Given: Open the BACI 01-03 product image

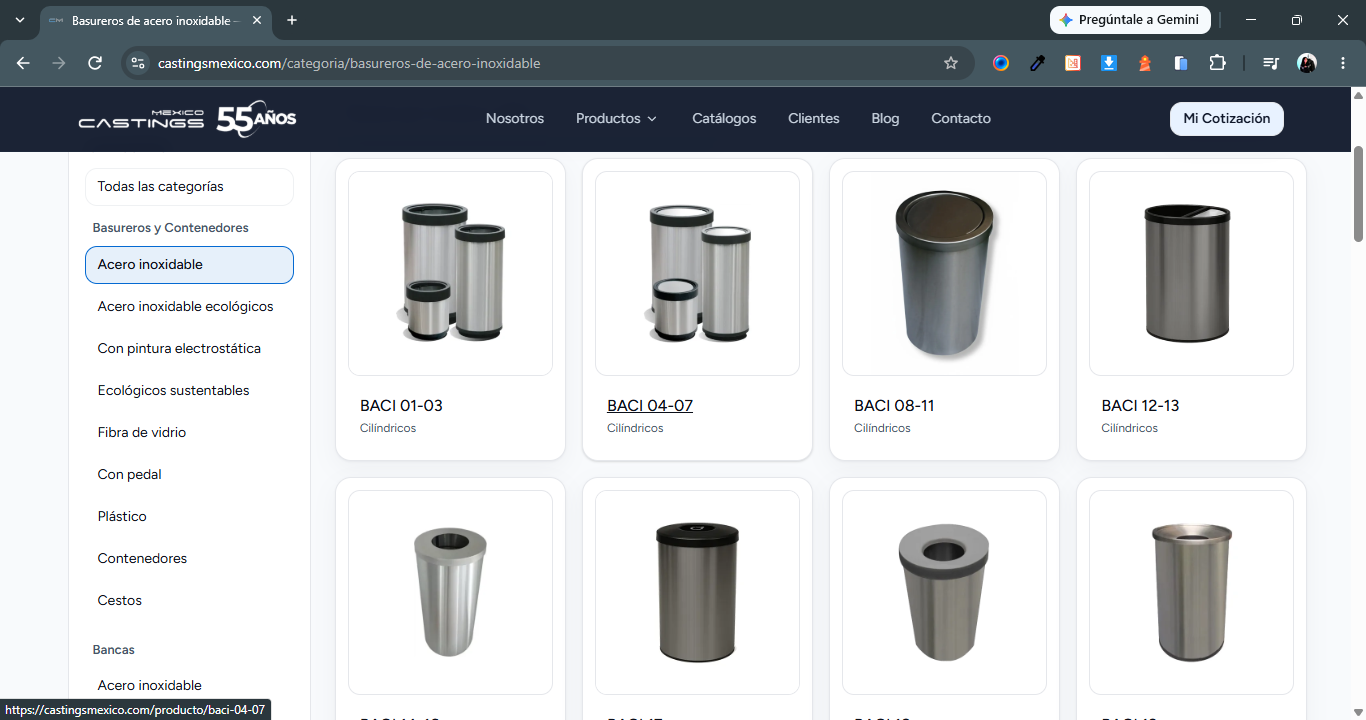Looking at the screenshot, I should coord(450,273).
